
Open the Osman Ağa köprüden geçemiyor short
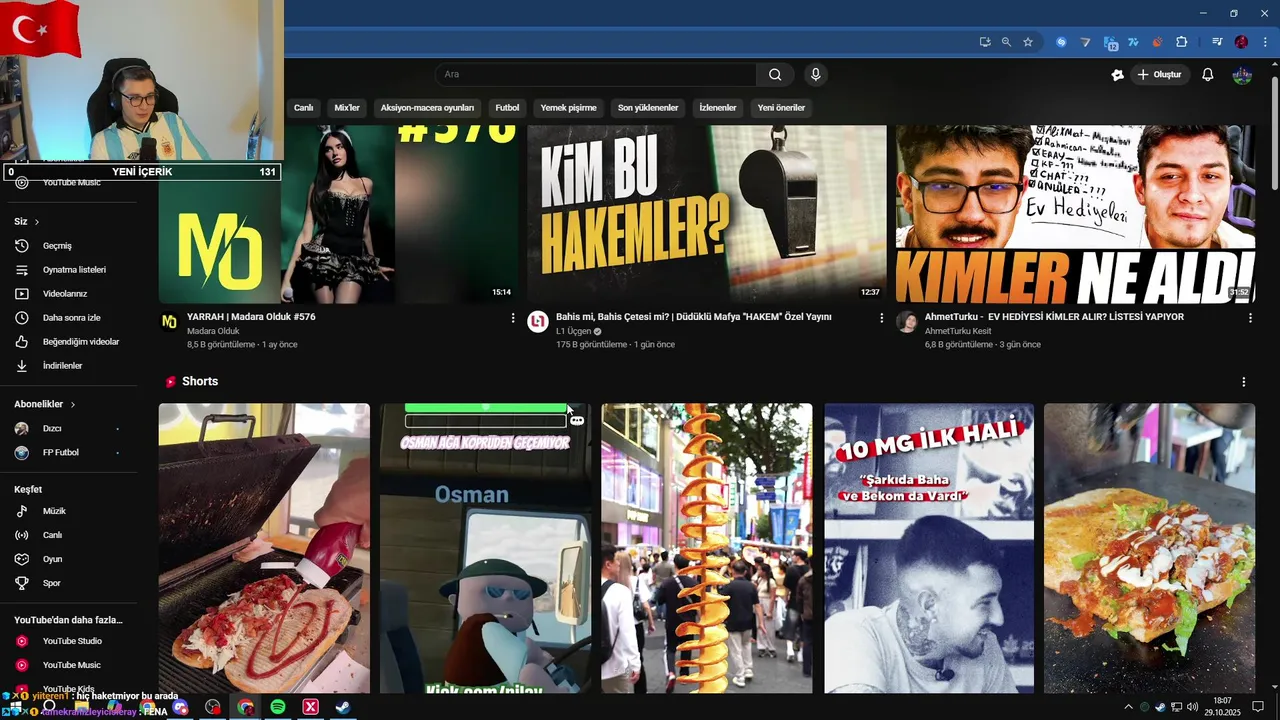click(486, 548)
